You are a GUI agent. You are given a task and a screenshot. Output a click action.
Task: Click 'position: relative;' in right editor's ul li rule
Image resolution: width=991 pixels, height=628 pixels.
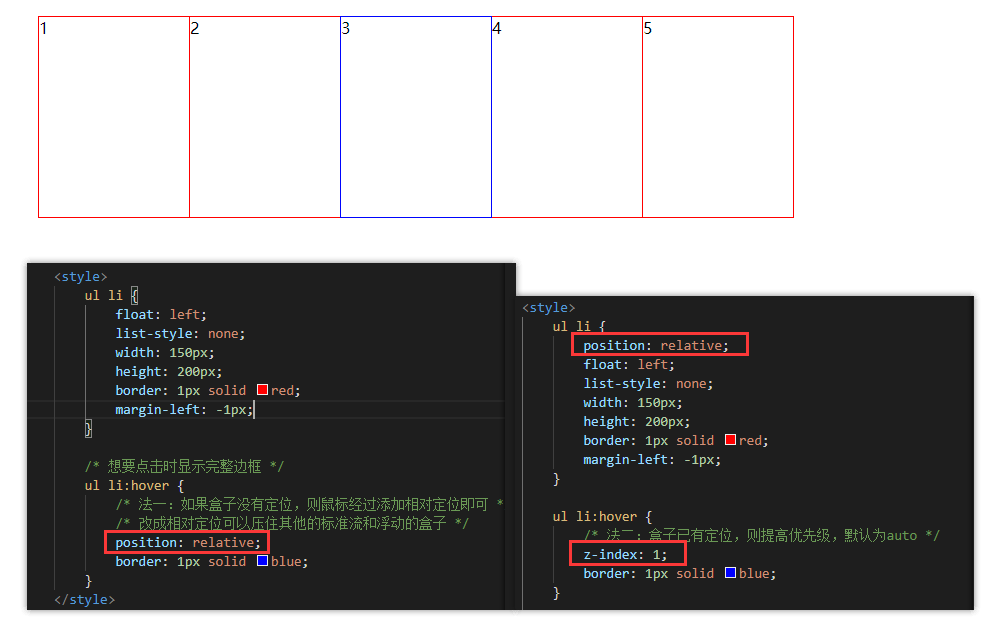[656, 345]
